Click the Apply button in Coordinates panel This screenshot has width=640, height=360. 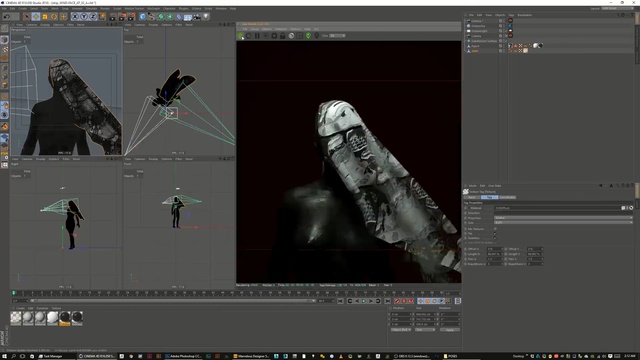tap(449, 330)
